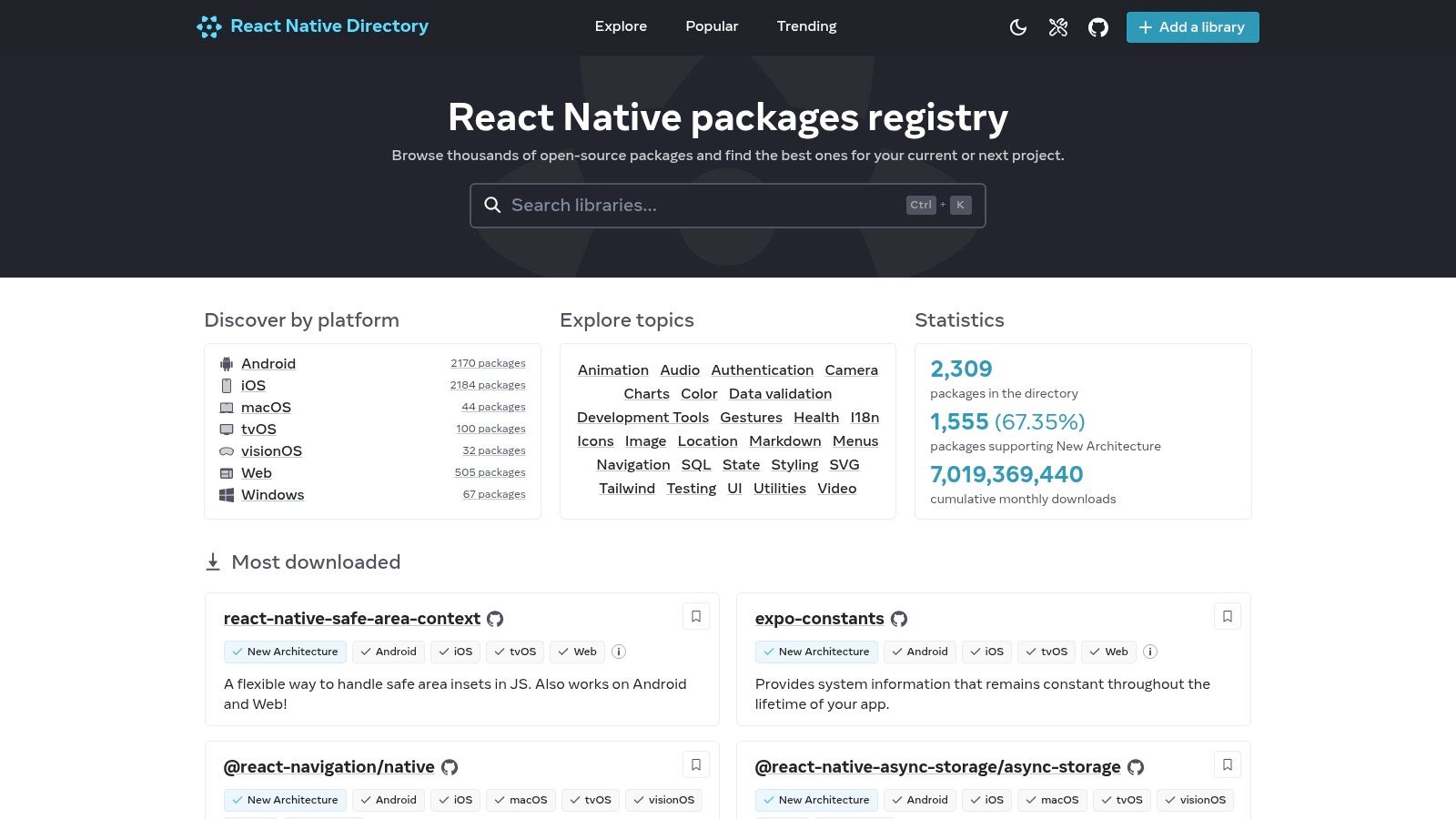Viewport: 1456px width, 819px height.
Task: Click the Add a library button
Action: pyautogui.click(x=1192, y=27)
